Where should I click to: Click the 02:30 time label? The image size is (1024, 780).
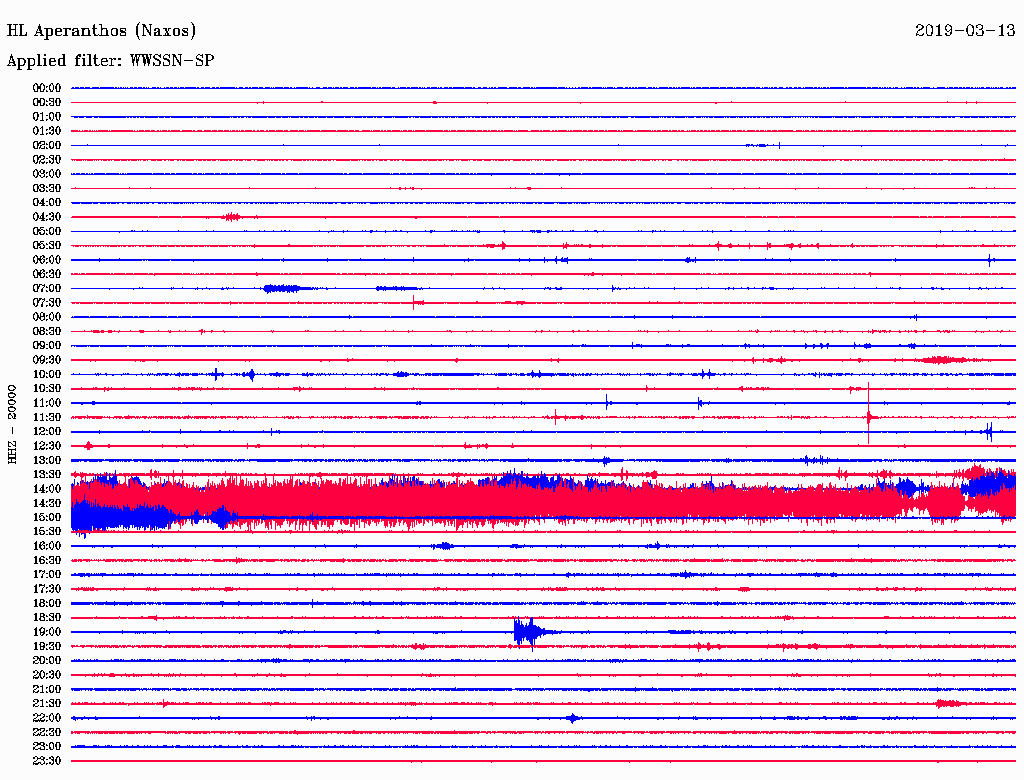[47, 159]
